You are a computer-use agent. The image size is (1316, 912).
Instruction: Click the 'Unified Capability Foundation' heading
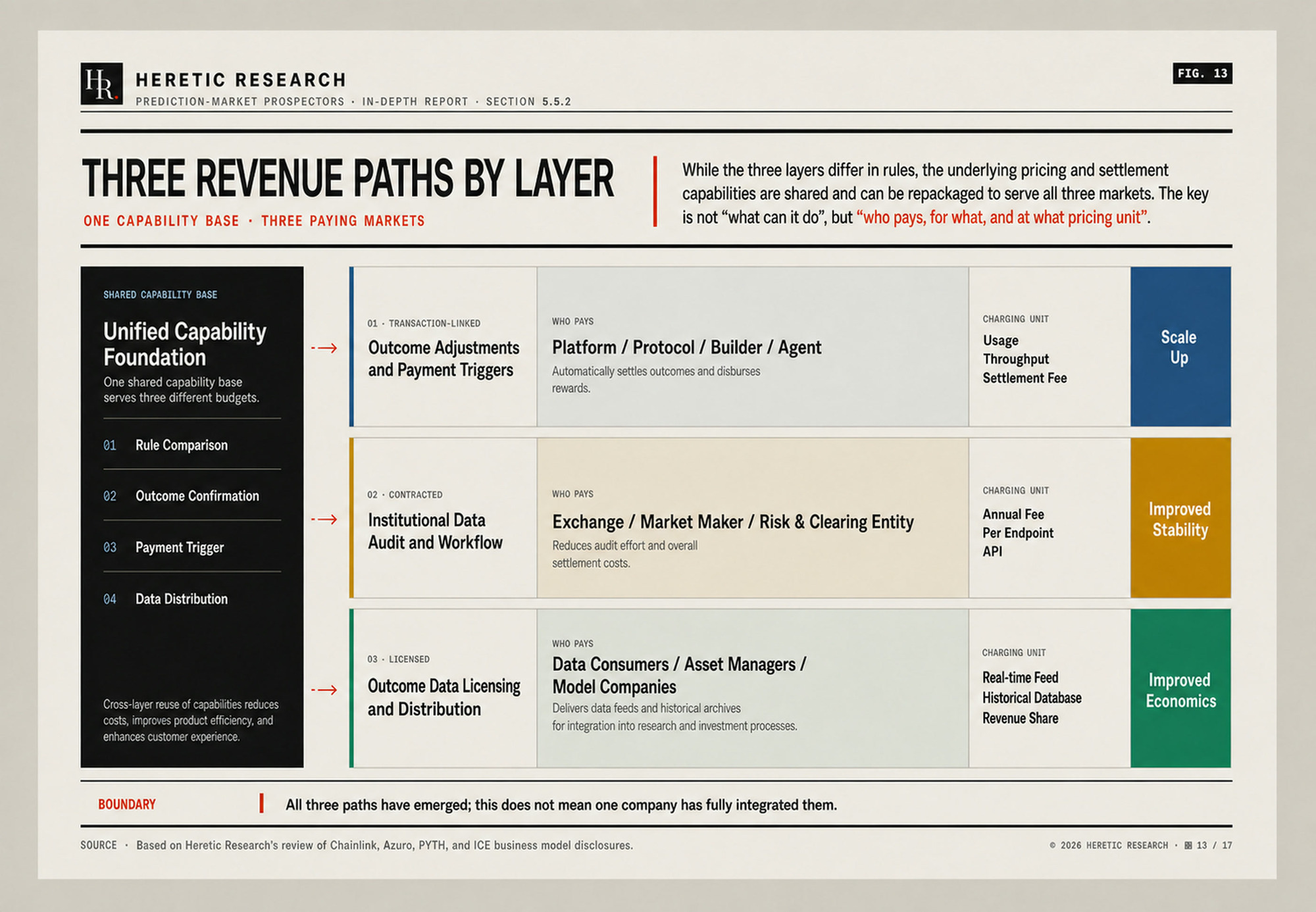click(x=185, y=343)
